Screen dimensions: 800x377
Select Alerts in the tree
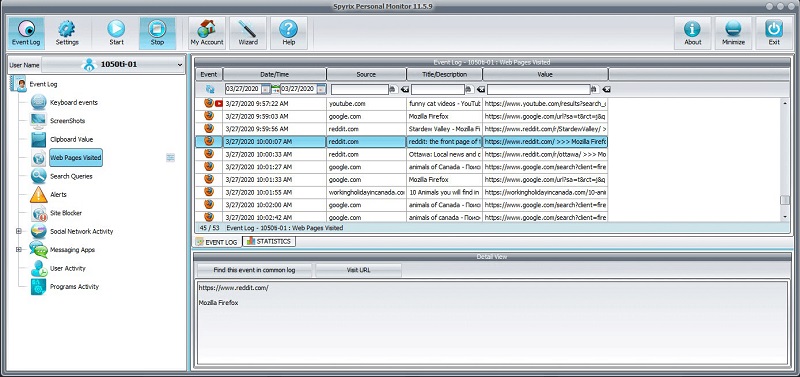tap(58, 194)
